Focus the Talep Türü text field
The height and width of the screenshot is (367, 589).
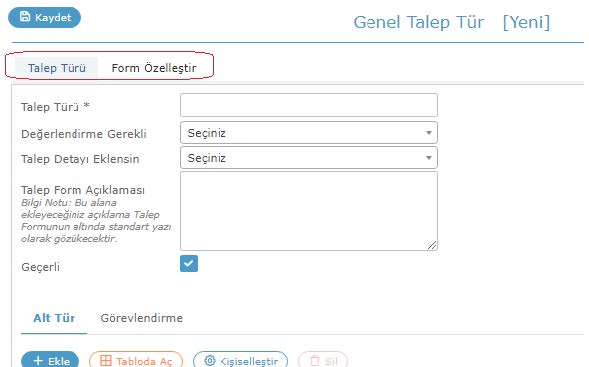tap(309, 105)
